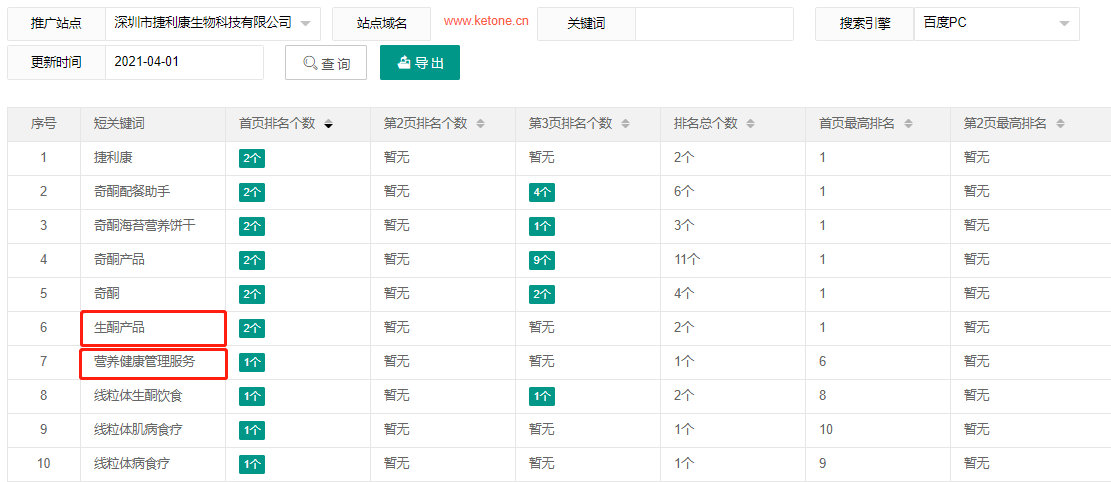Viewport: 1111px width, 482px height.
Task: Open the www.ketone.cn site link
Action: point(486,21)
